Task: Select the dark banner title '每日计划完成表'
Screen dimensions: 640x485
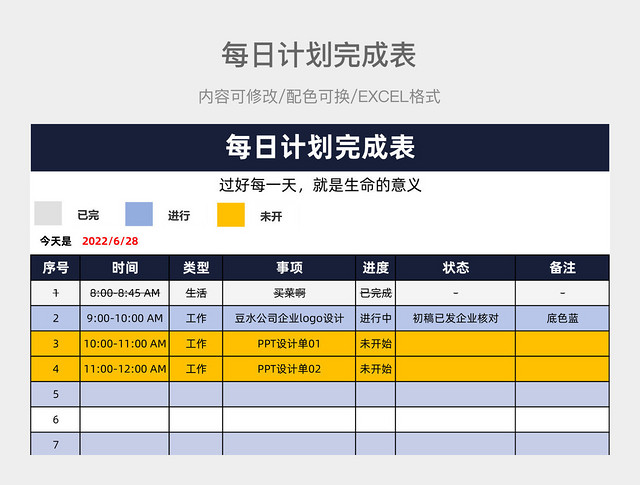Action: pyautogui.click(x=320, y=147)
